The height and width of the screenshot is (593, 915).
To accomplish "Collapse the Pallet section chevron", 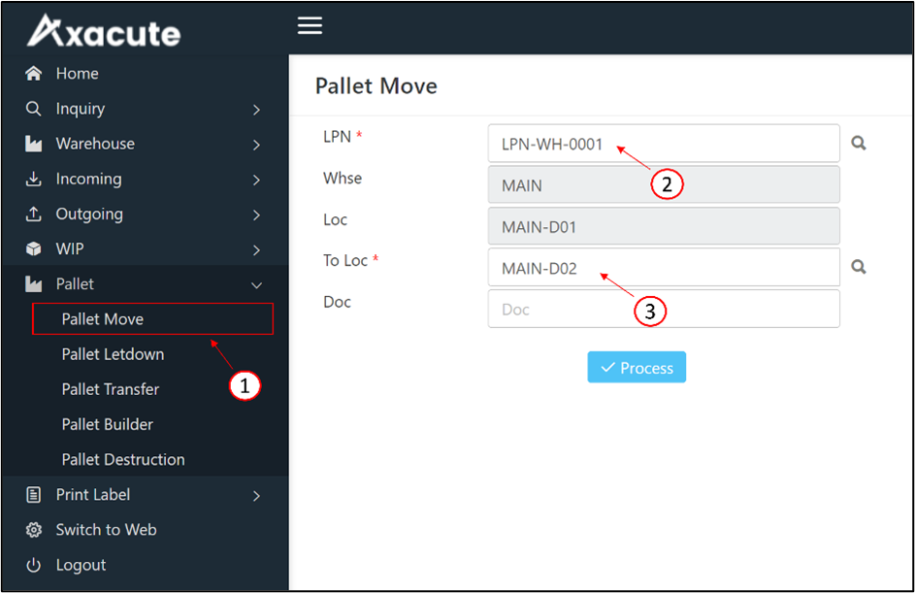I will pos(257,283).
